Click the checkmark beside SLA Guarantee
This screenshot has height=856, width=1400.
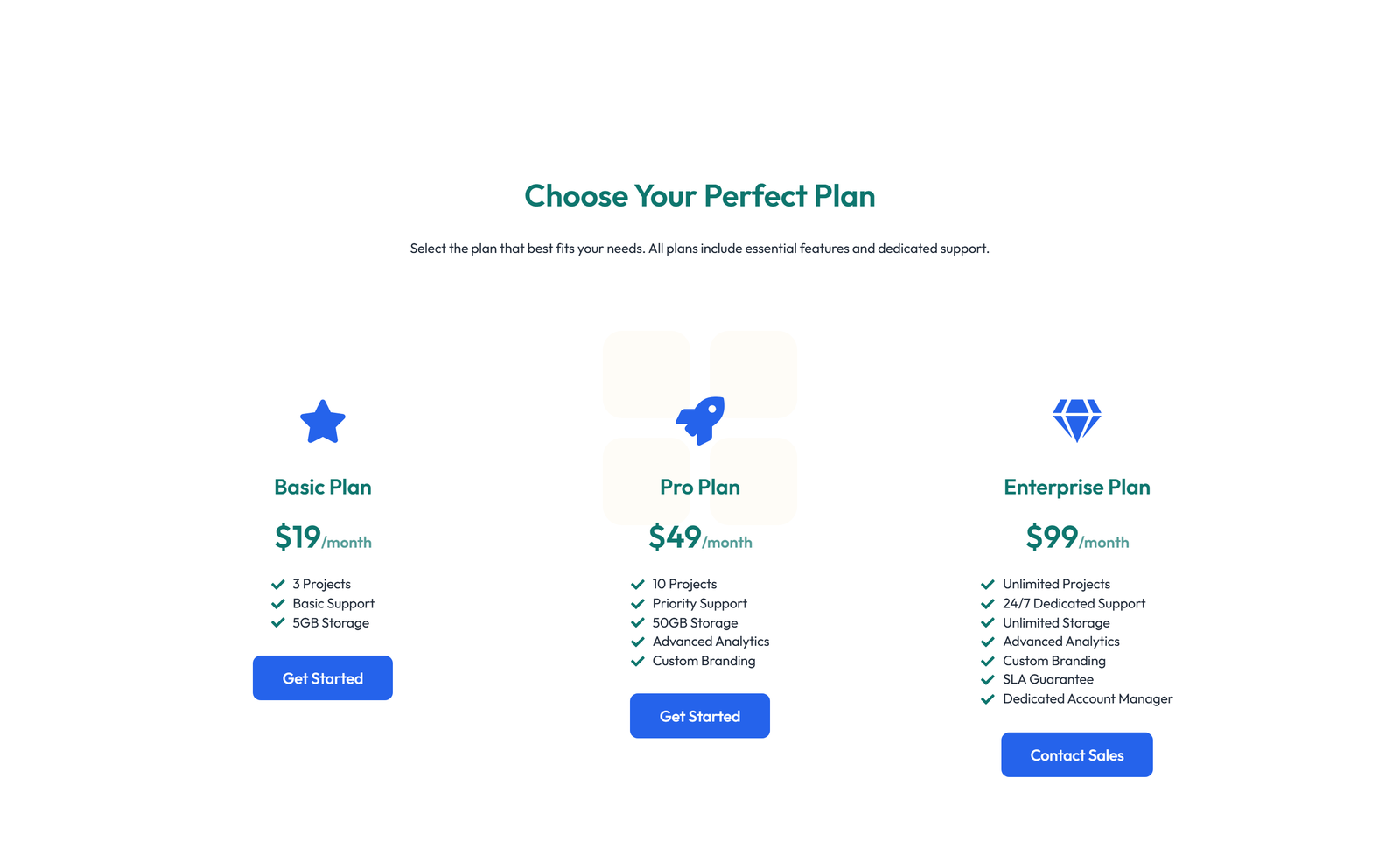click(x=986, y=679)
